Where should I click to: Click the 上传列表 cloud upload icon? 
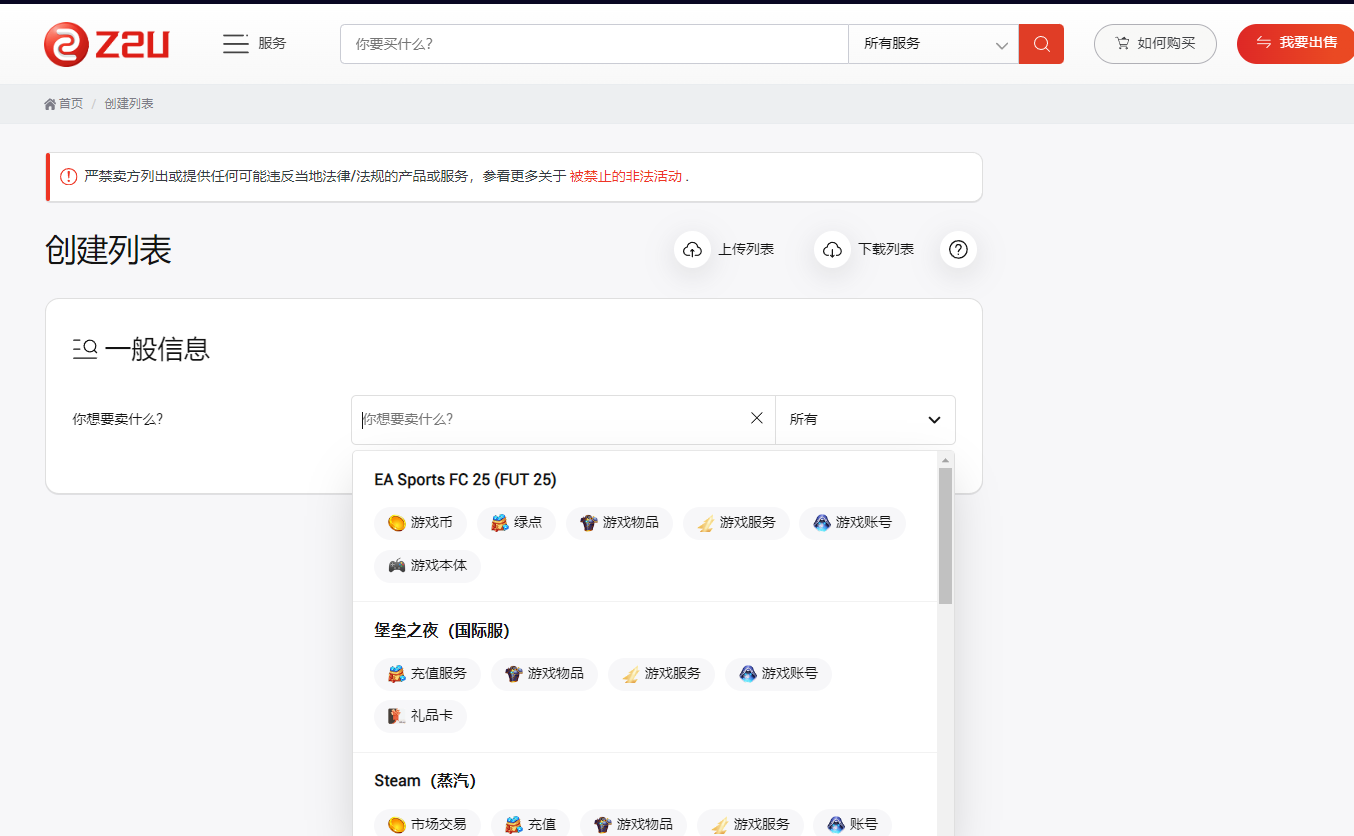(x=692, y=250)
